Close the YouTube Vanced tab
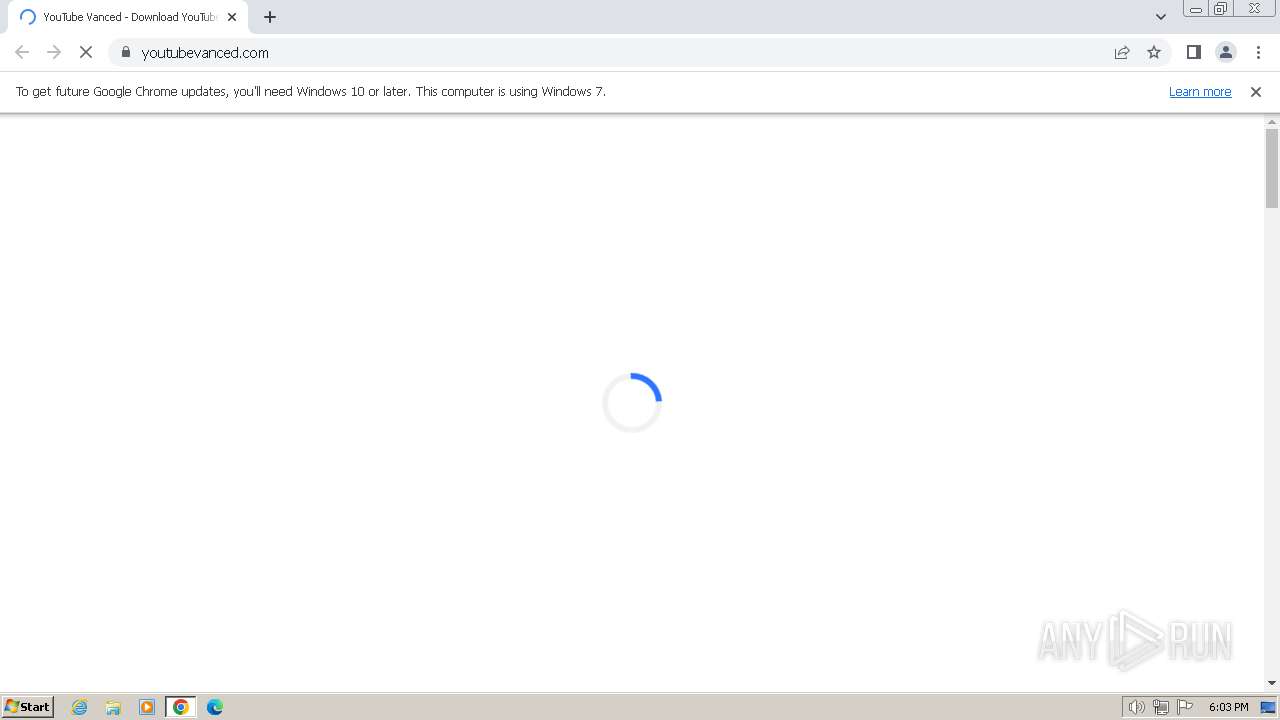The image size is (1280, 720). [232, 17]
